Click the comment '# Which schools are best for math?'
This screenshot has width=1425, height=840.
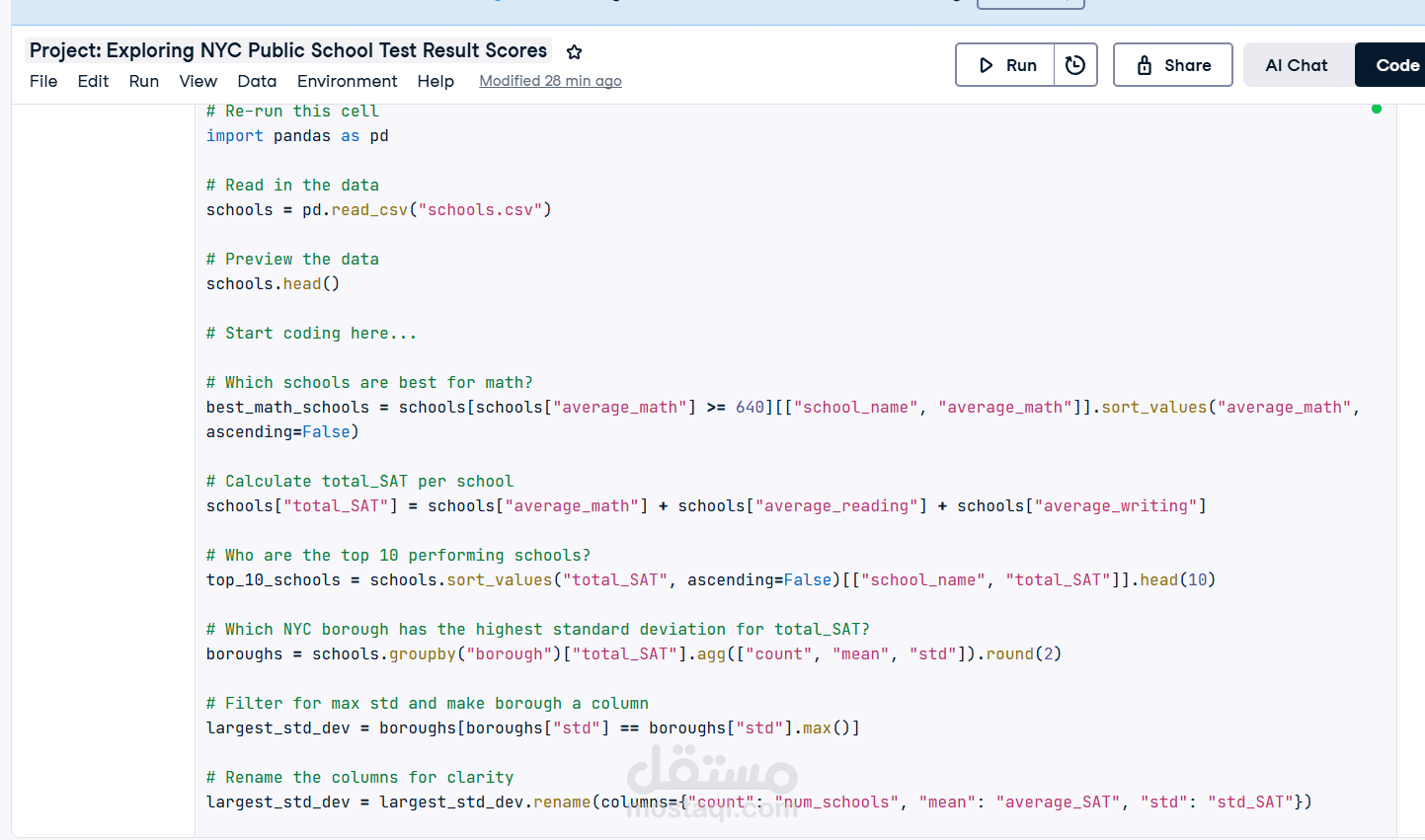point(369,382)
